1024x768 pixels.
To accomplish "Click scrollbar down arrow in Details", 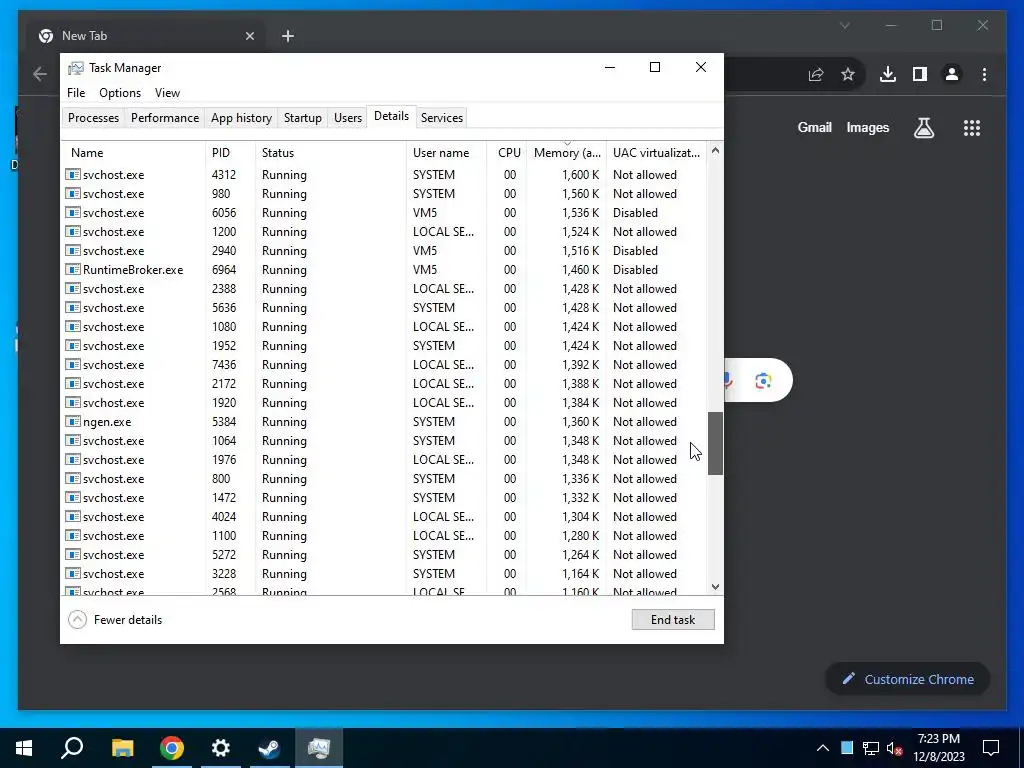I will [x=715, y=586].
